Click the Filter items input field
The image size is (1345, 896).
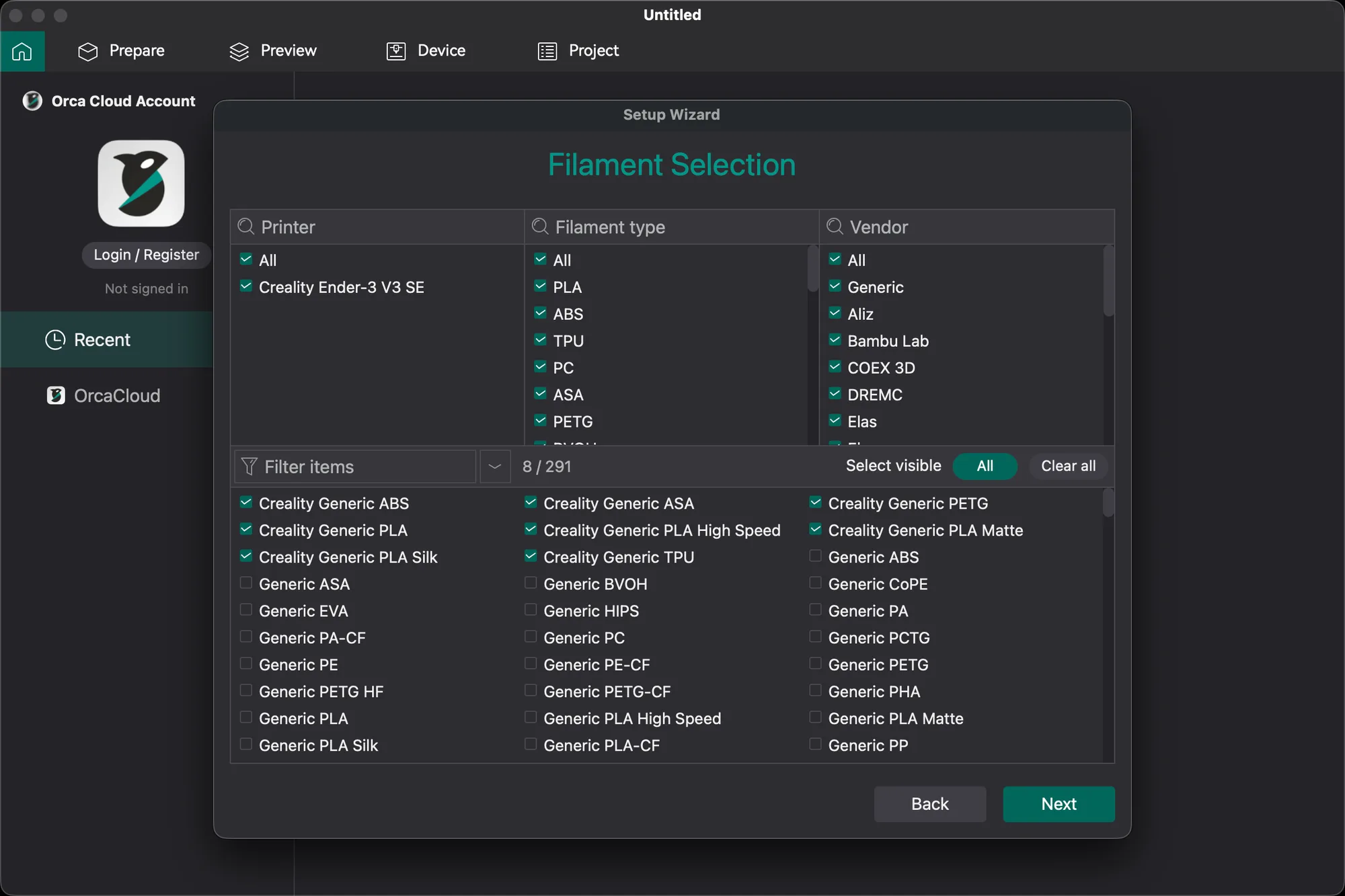[x=355, y=466]
